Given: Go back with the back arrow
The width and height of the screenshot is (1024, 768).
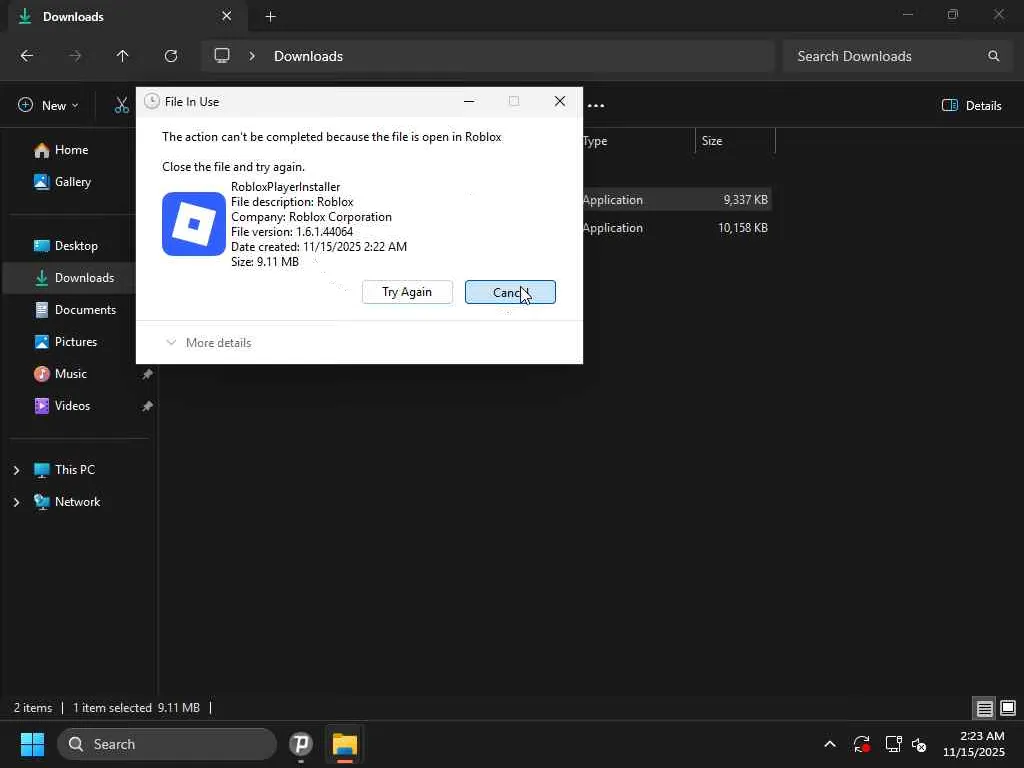Looking at the screenshot, I should (x=27, y=56).
